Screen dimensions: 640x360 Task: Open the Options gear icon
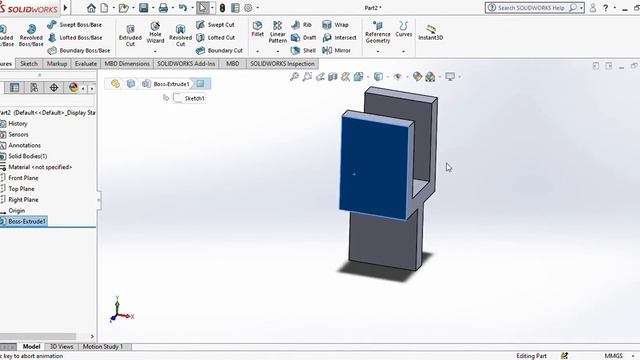coord(248,8)
